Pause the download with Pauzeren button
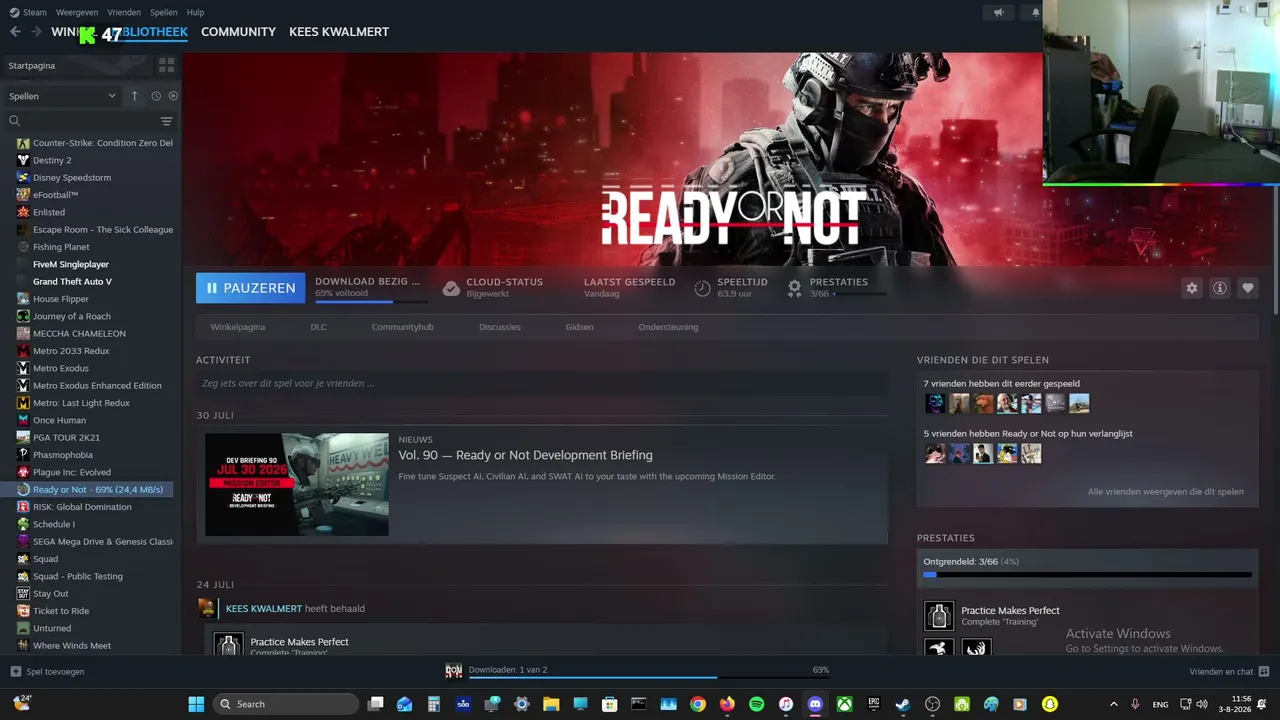The image size is (1280, 720). [x=251, y=288]
